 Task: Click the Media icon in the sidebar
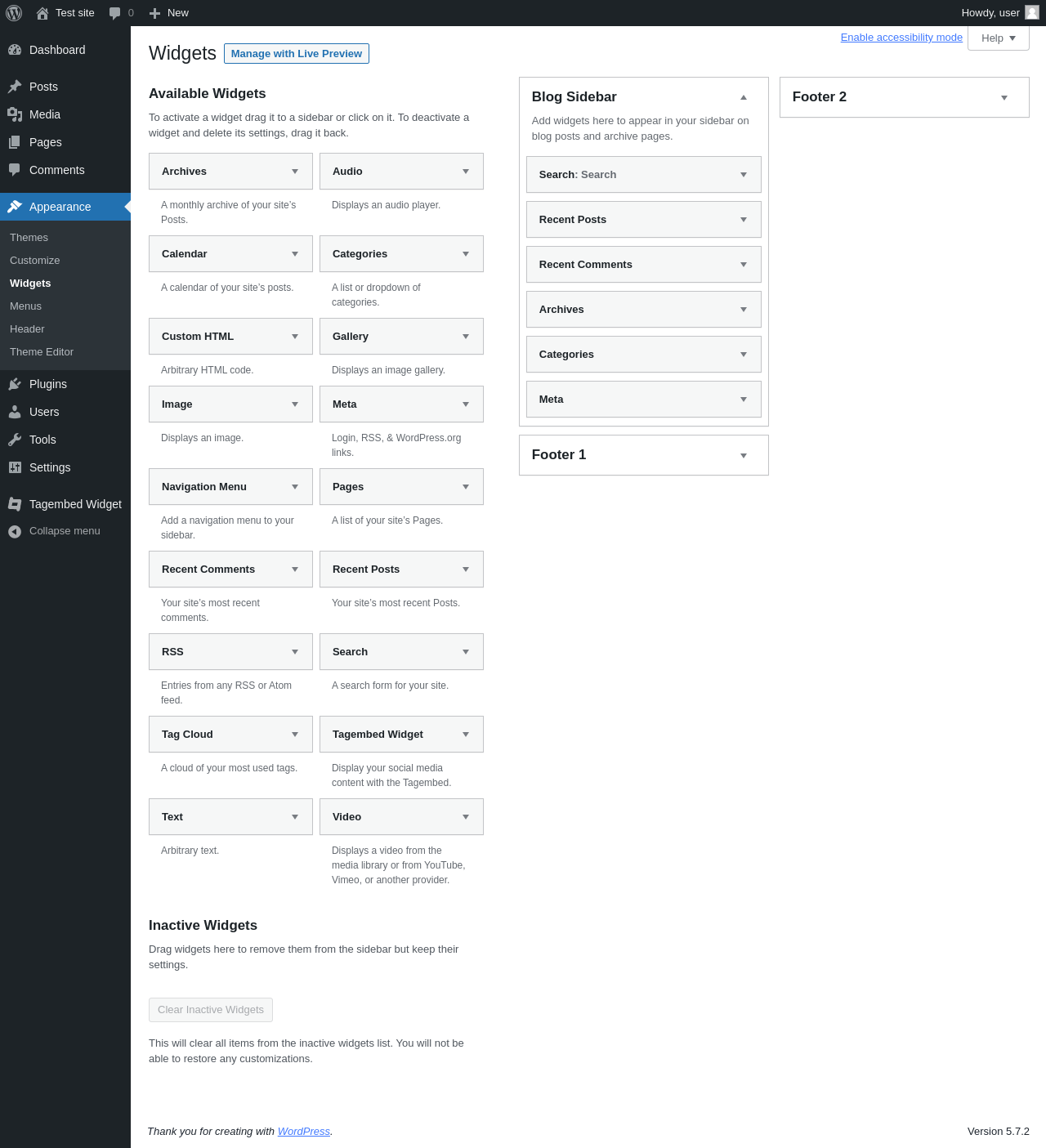click(15, 114)
